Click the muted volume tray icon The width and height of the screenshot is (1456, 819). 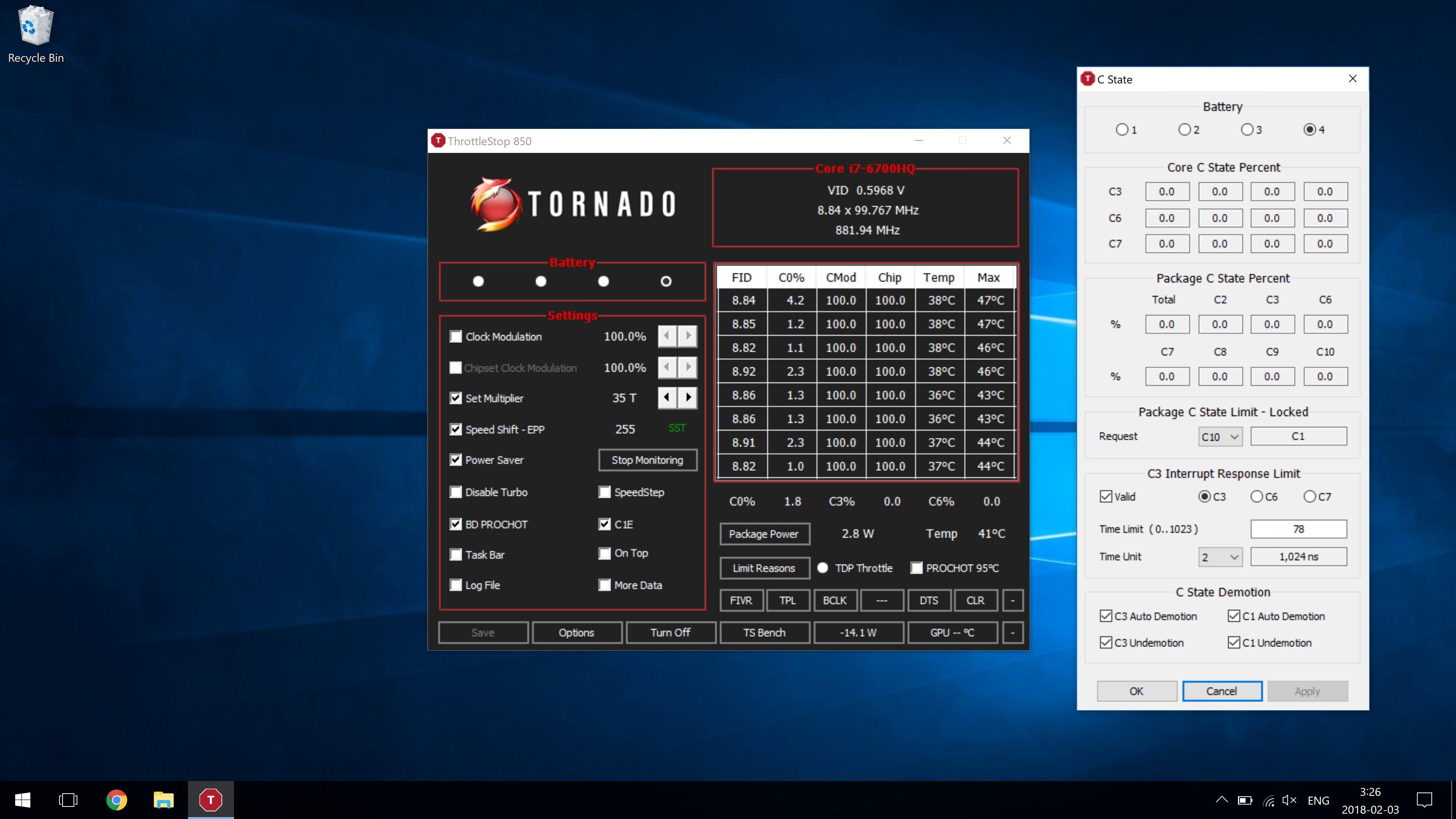(x=1289, y=800)
